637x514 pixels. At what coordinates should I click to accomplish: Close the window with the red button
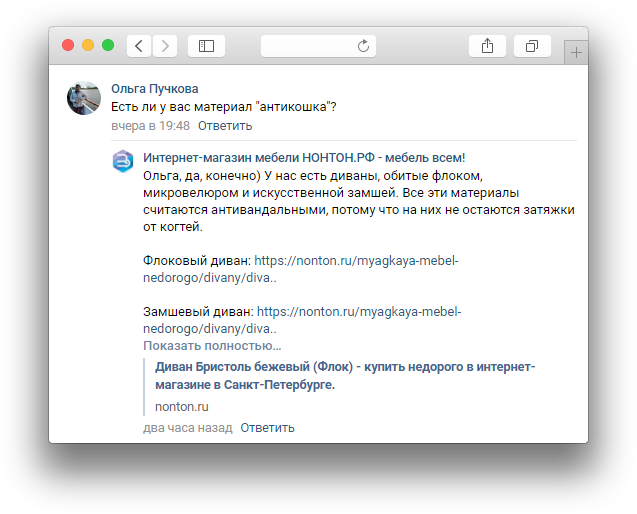68,45
